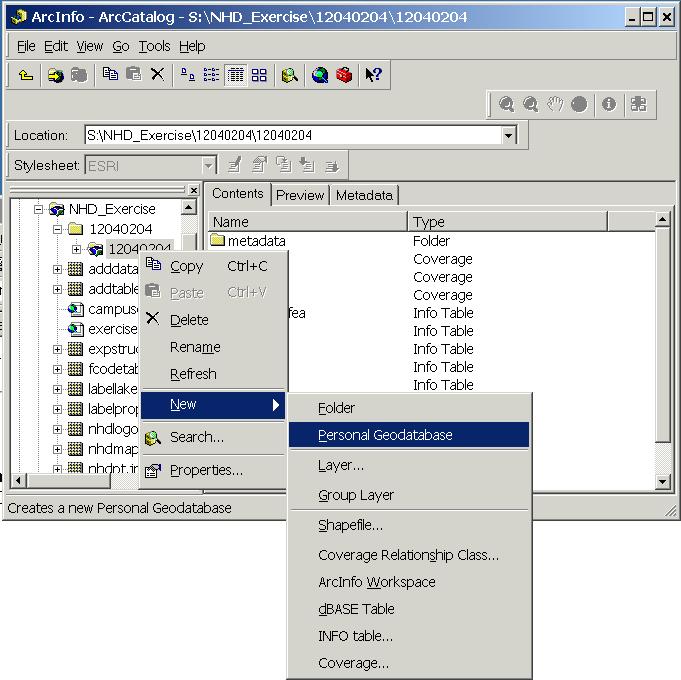Screen dimensions: 681x680
Task: Click the Up One Level toolbar icon
Action: pos(25,75)
